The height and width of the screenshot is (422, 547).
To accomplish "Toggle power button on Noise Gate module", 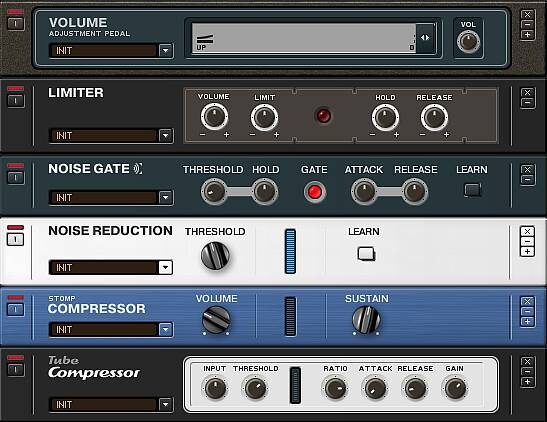I will [16, 178].
